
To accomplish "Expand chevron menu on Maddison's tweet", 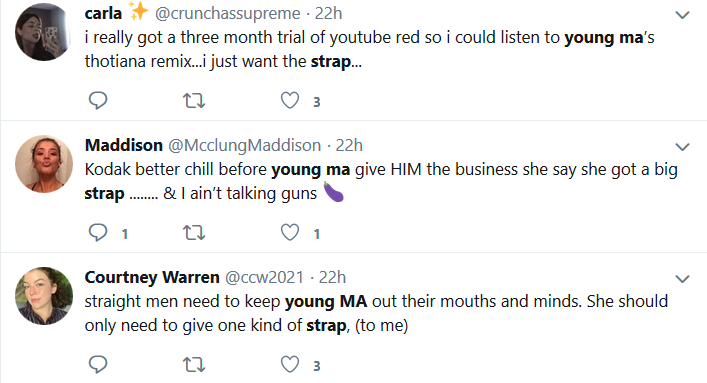I will [682, 147].
